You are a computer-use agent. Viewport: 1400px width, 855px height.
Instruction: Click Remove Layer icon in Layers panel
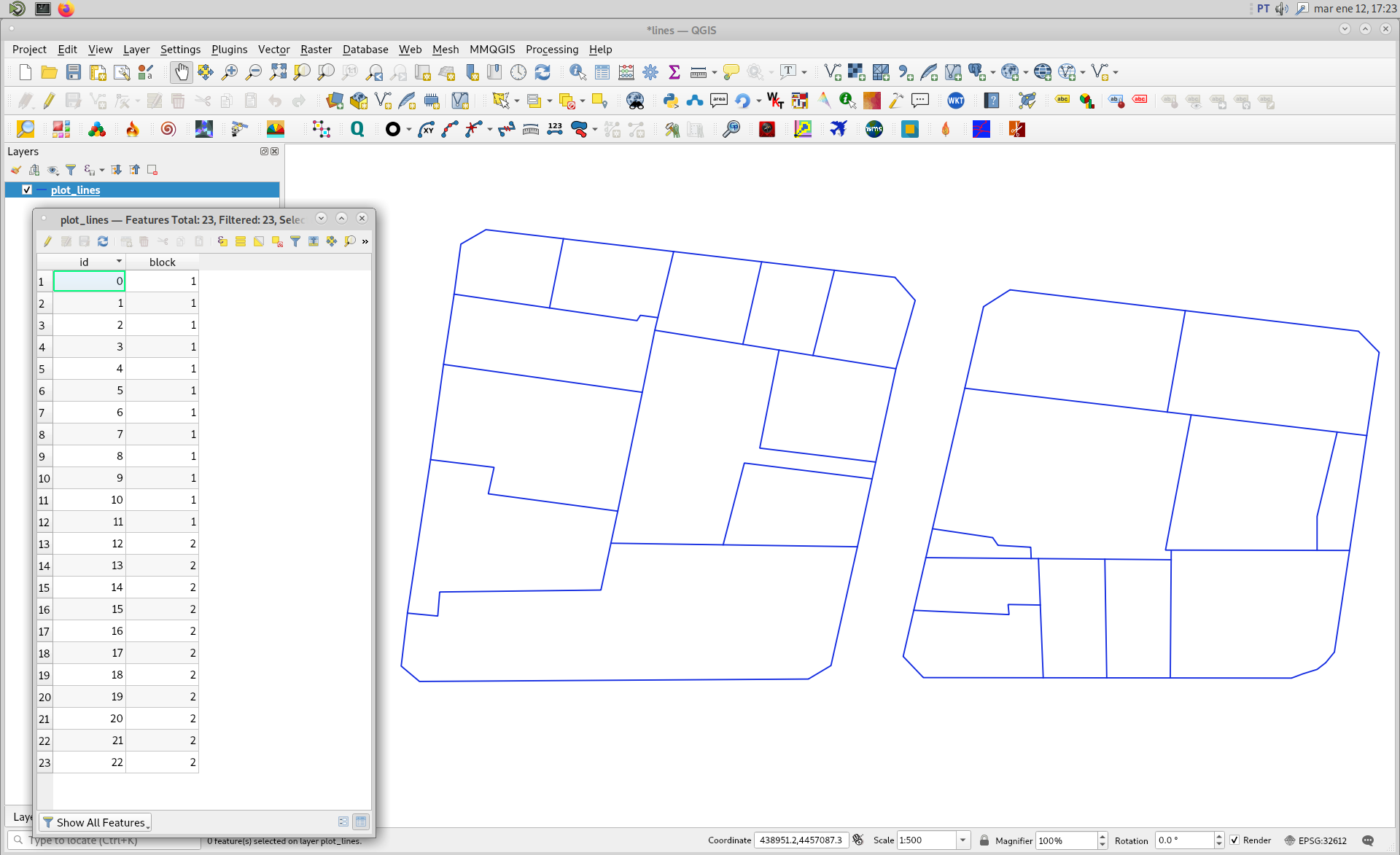[x=152, y=170]
